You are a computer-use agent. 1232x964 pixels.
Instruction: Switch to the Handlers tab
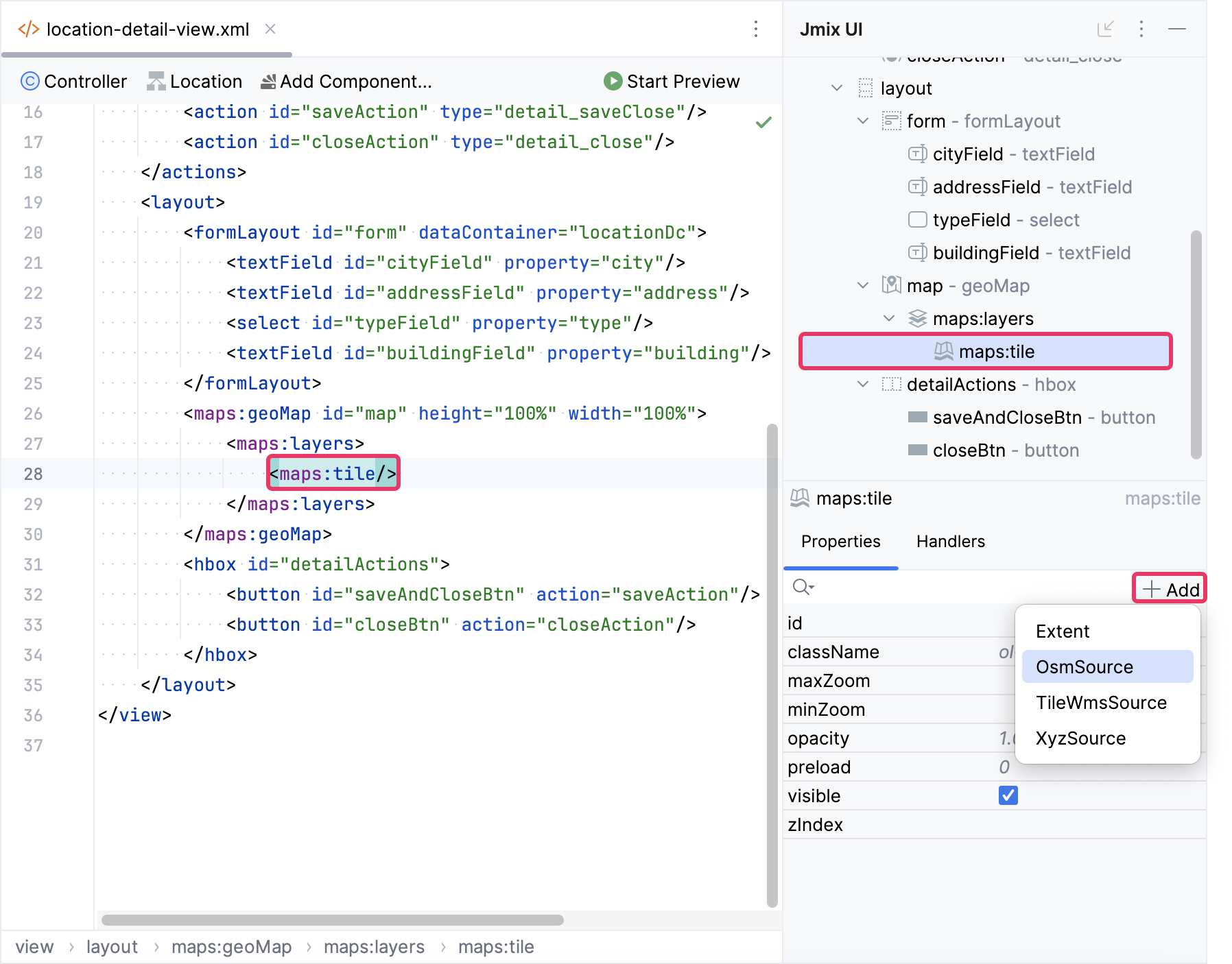click(950, 542)
